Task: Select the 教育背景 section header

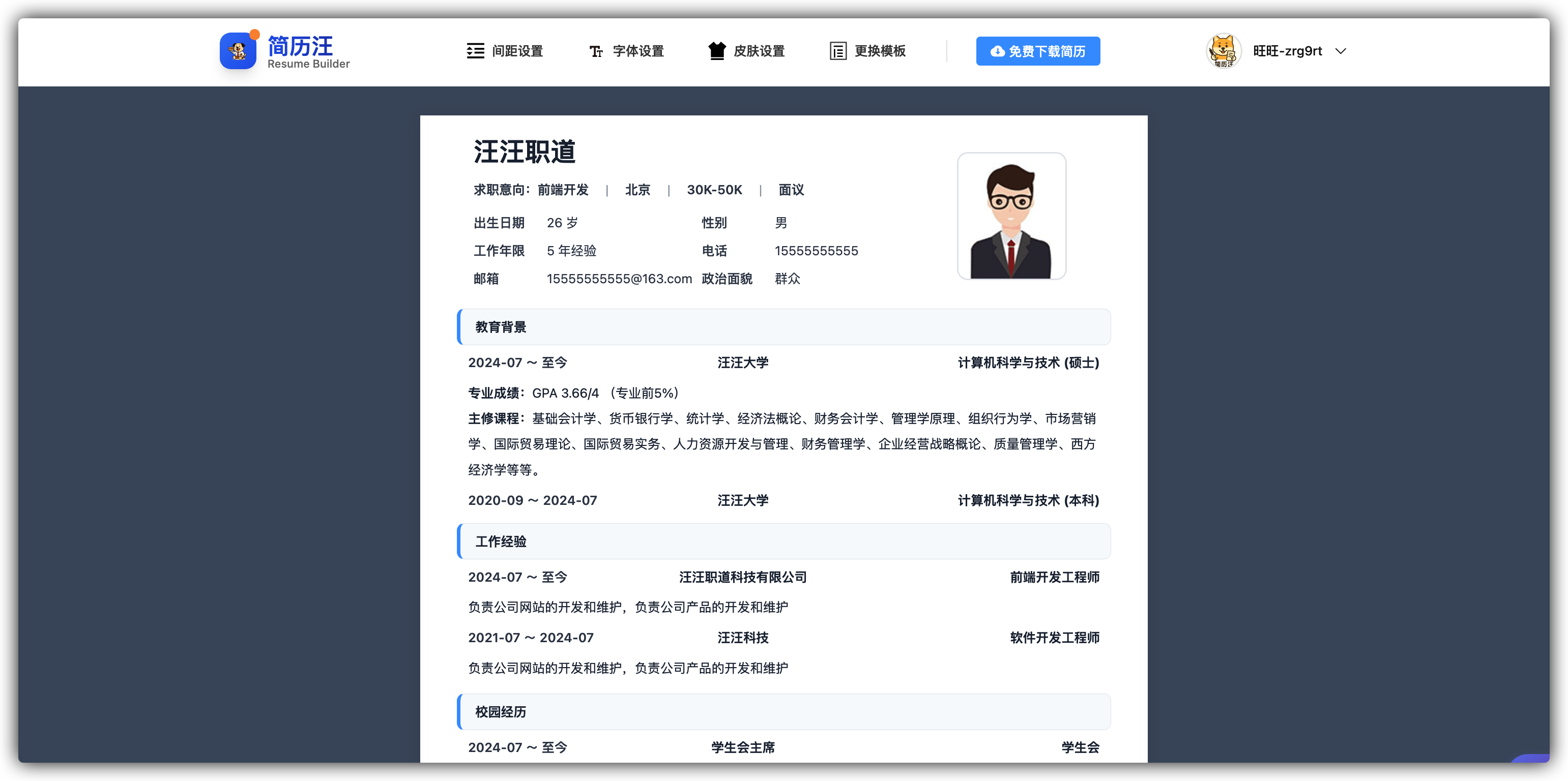Action: tap(500, 326)
